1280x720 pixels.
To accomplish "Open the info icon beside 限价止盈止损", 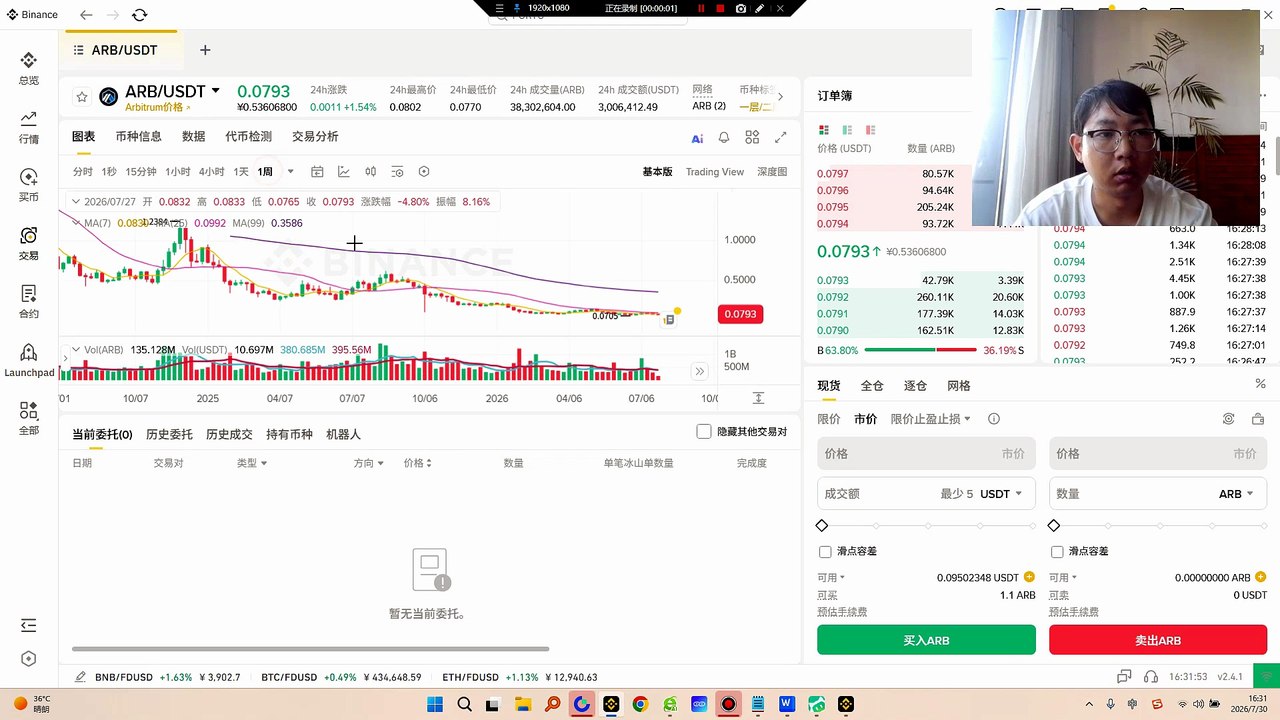I will 993,419.
